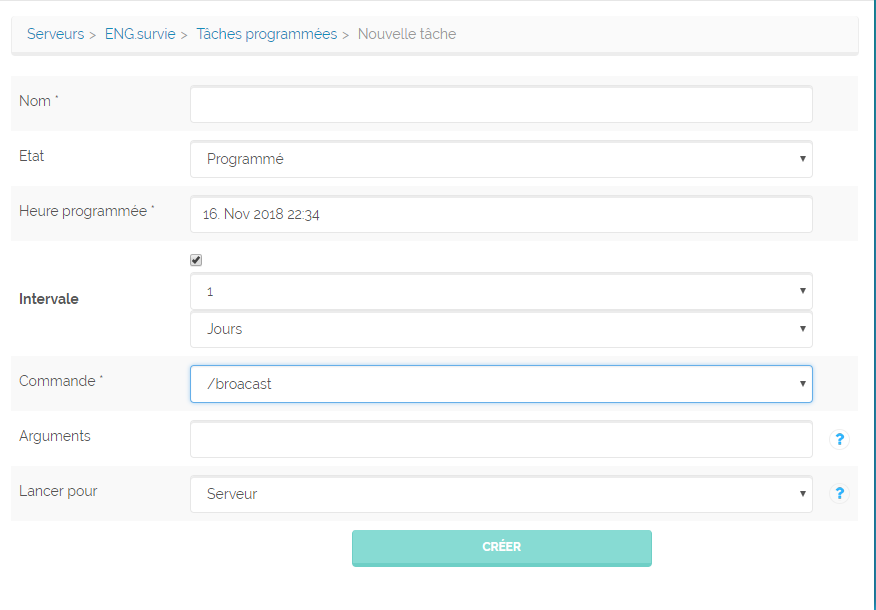Open the Jours interval unit dropdown
The image size is (876, 610).
coord(501,329)
